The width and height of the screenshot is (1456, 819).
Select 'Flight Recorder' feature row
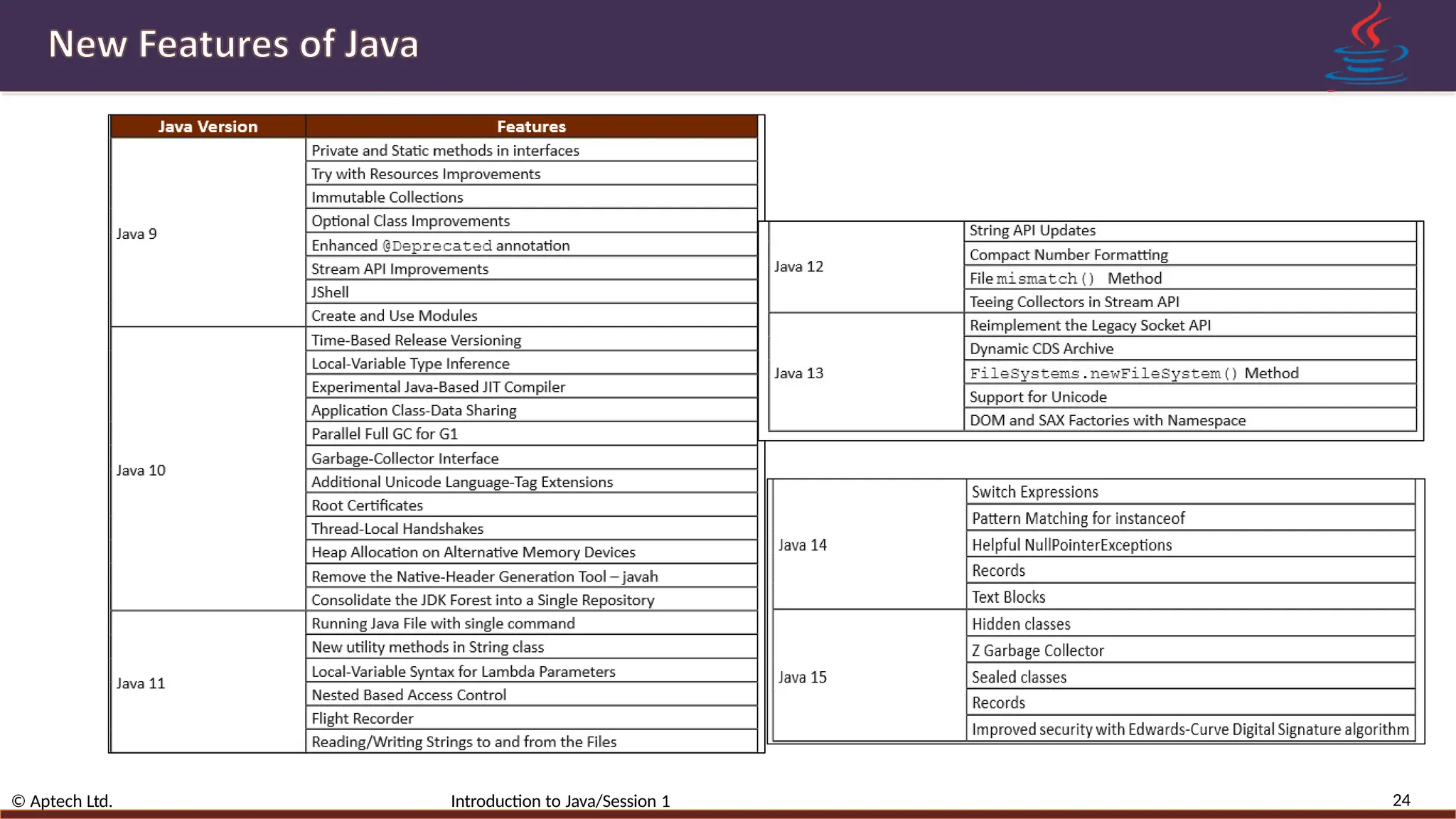362,718
